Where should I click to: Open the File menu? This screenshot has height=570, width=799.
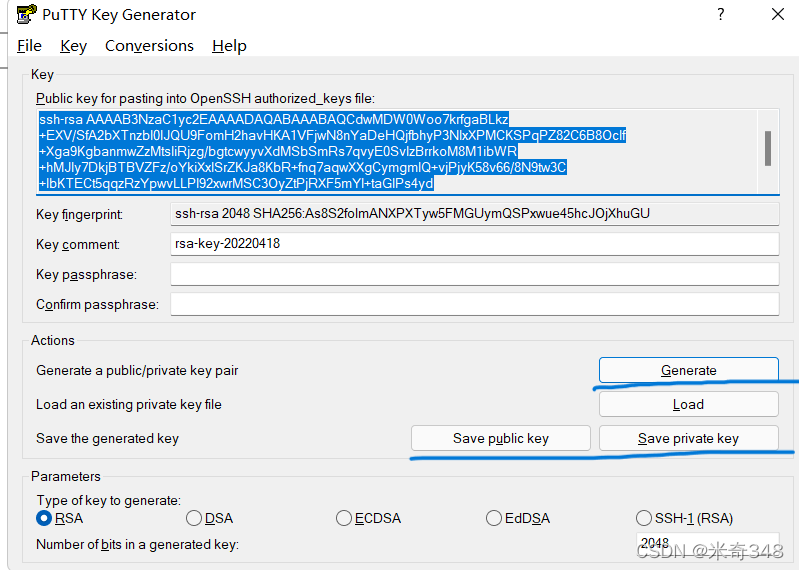click(x=29, y=46)
